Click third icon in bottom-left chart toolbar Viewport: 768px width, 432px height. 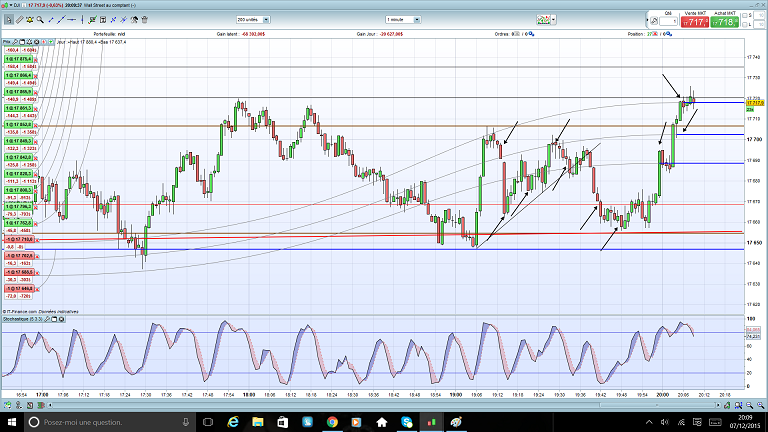[x=30, y=405]
